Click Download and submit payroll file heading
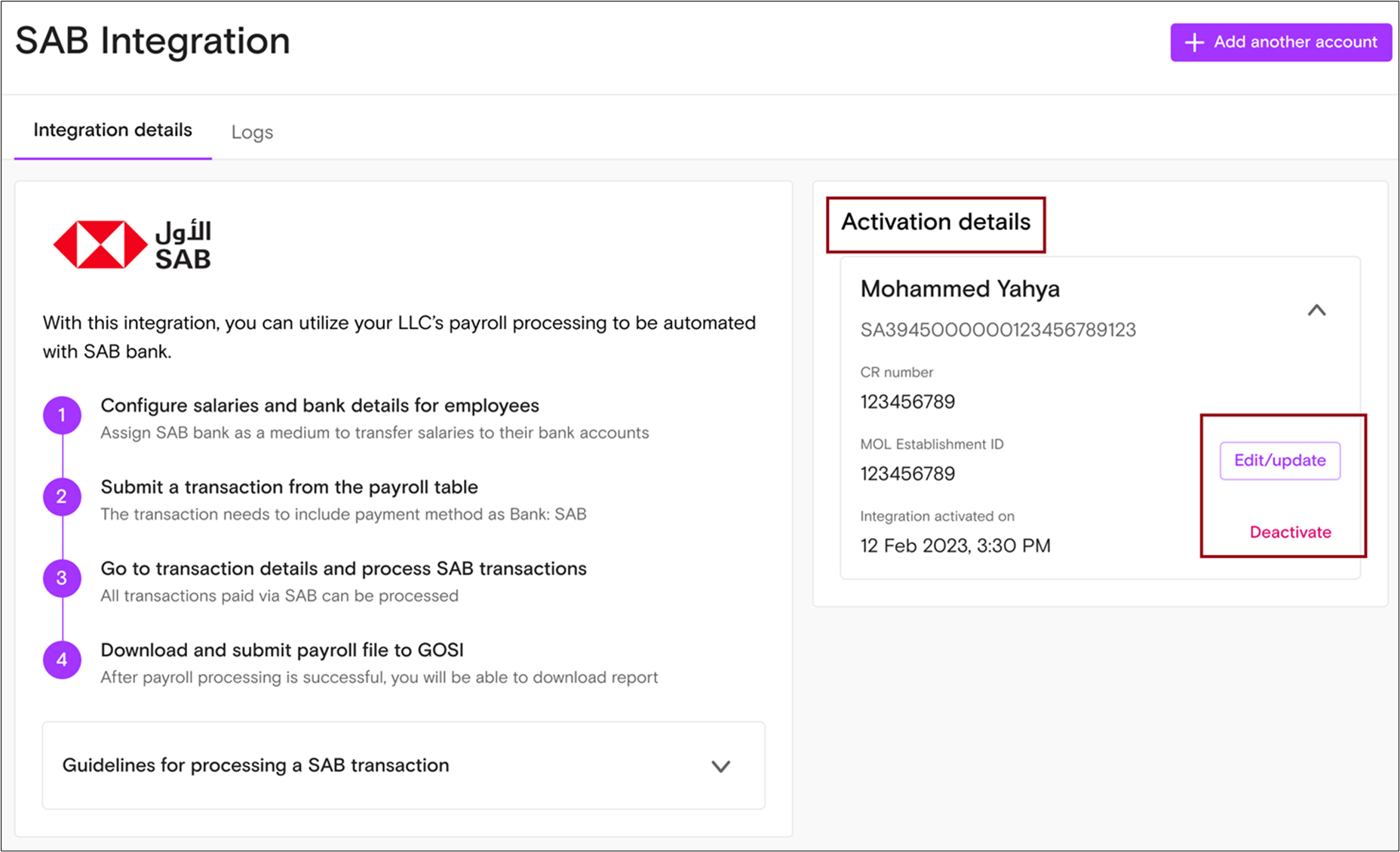The image size is (1400, 852). [x=282, y=650]
